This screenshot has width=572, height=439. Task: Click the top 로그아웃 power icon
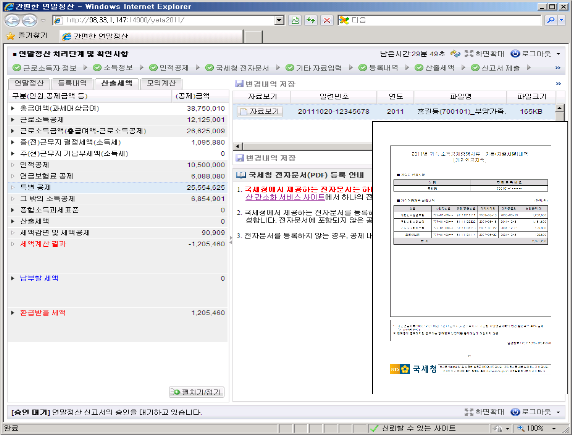coord(515,54)
